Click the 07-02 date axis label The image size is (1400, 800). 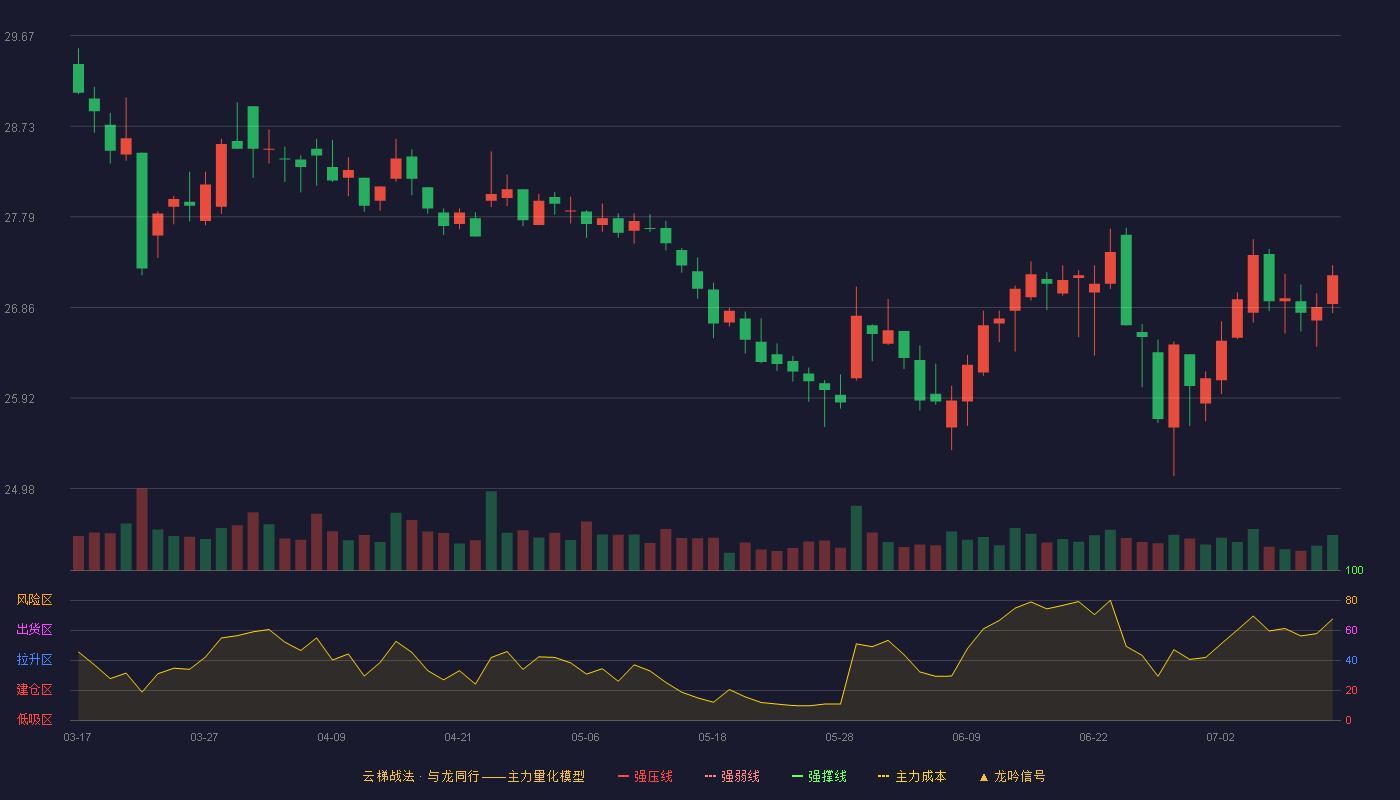point(1220,737)
